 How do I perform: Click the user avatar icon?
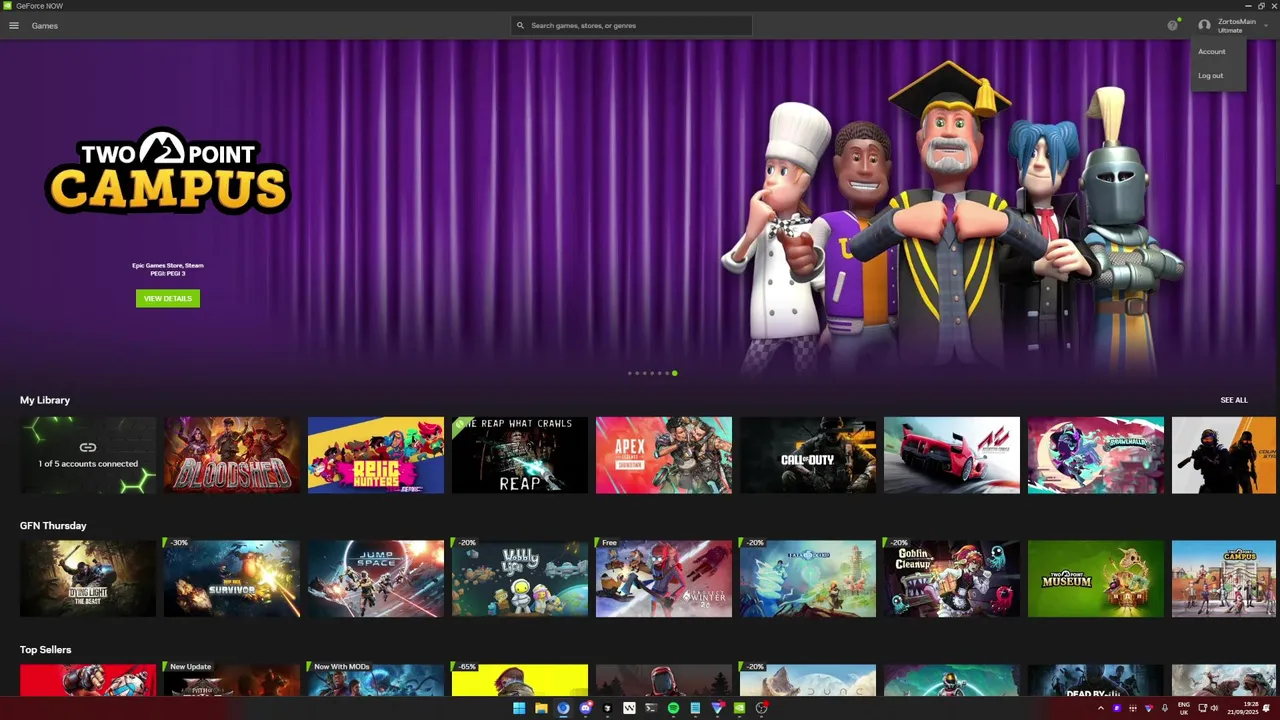pyautogui.click(x=1204, y=25)
